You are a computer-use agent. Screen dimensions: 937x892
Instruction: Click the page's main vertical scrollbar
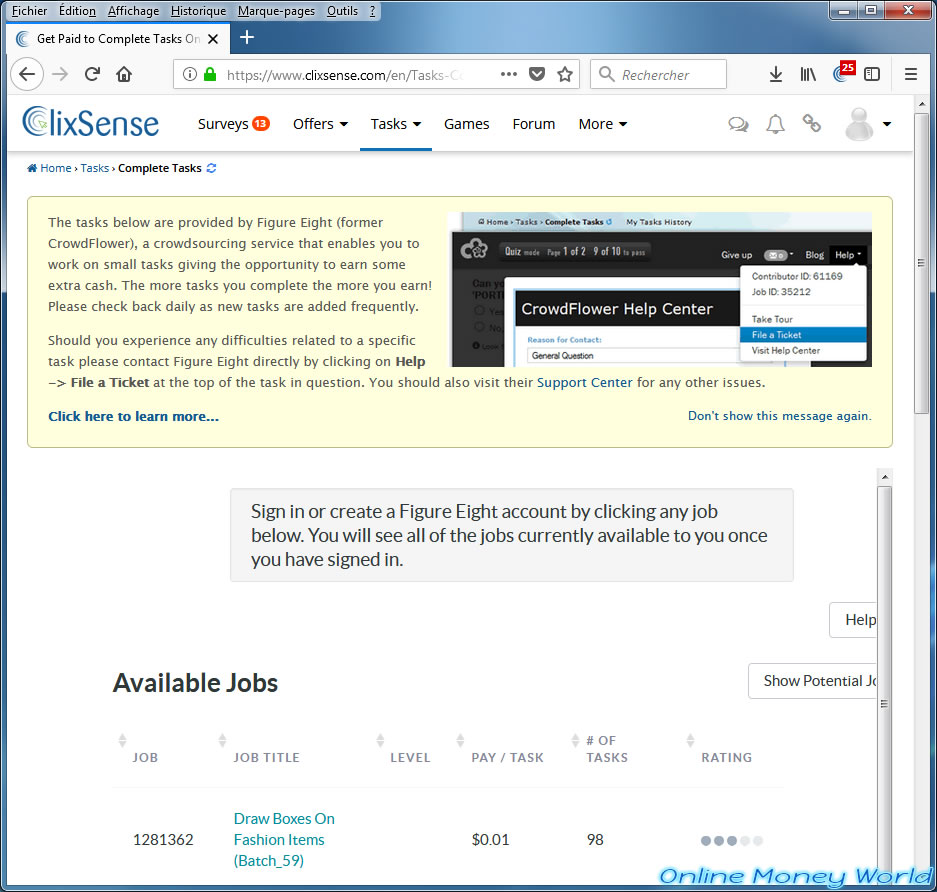click(921, 262)
